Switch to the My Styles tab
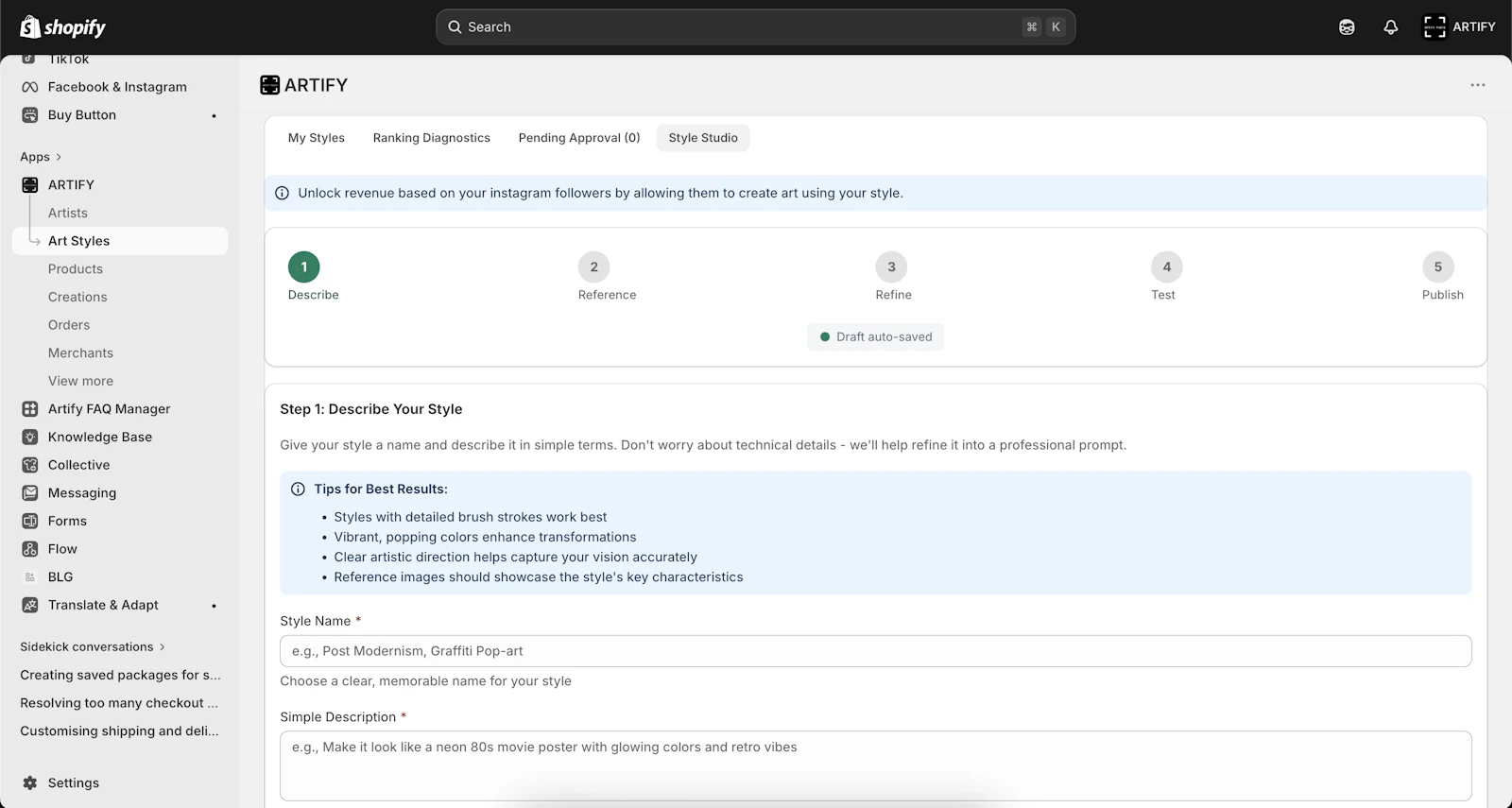 click(x=317, y=138)
